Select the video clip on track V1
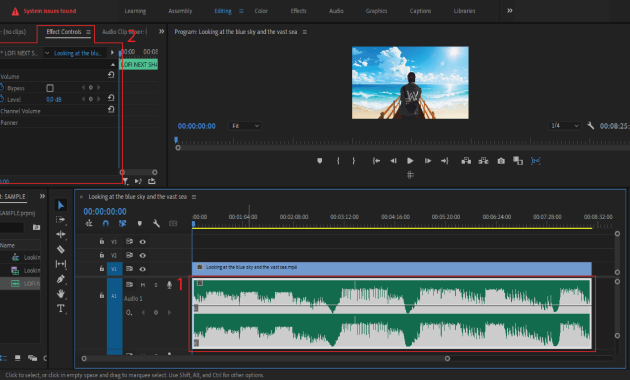630x380 pixels. (392, 268)
